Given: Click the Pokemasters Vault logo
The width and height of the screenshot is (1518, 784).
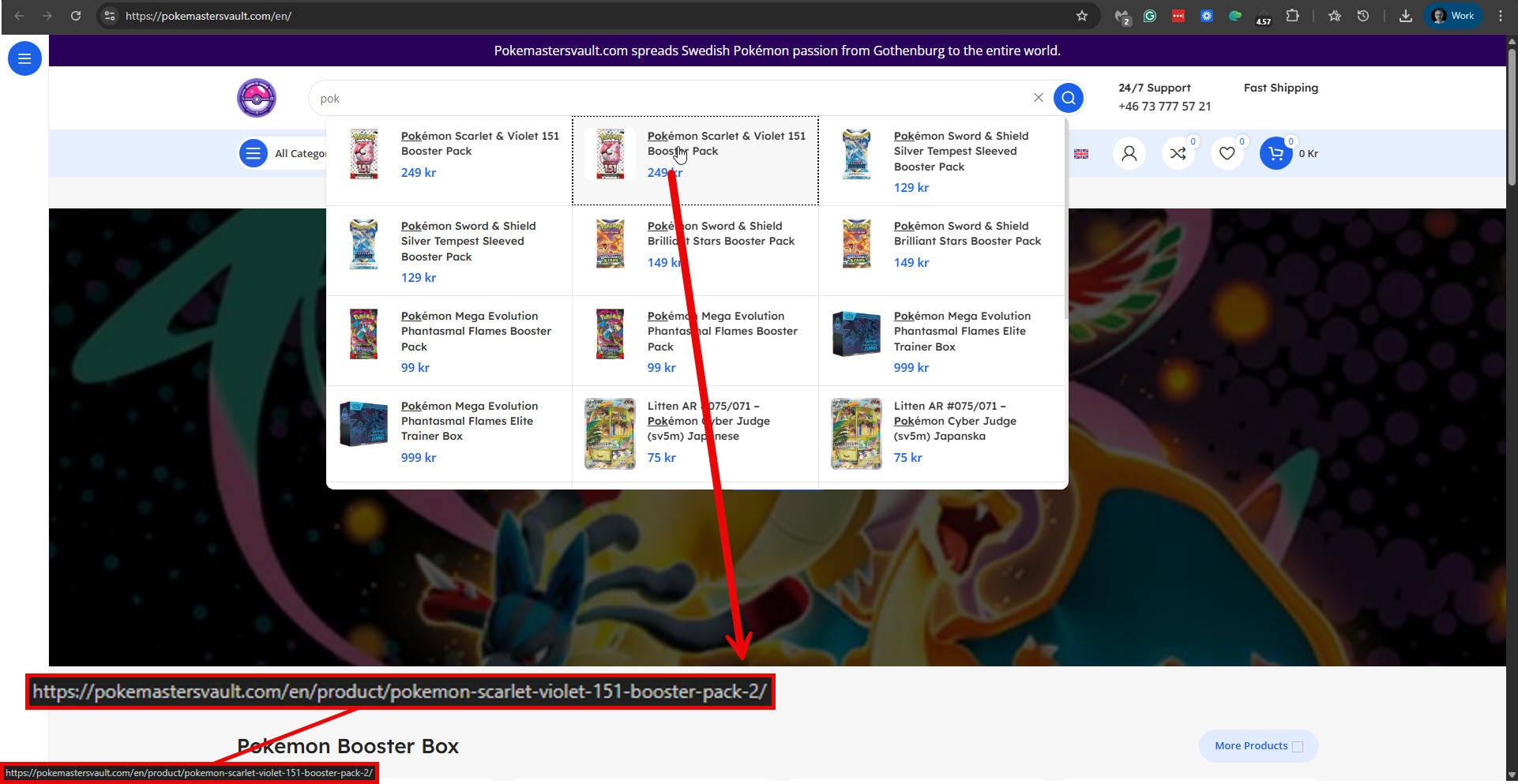Looking at the screenshot, I should 257,98.
